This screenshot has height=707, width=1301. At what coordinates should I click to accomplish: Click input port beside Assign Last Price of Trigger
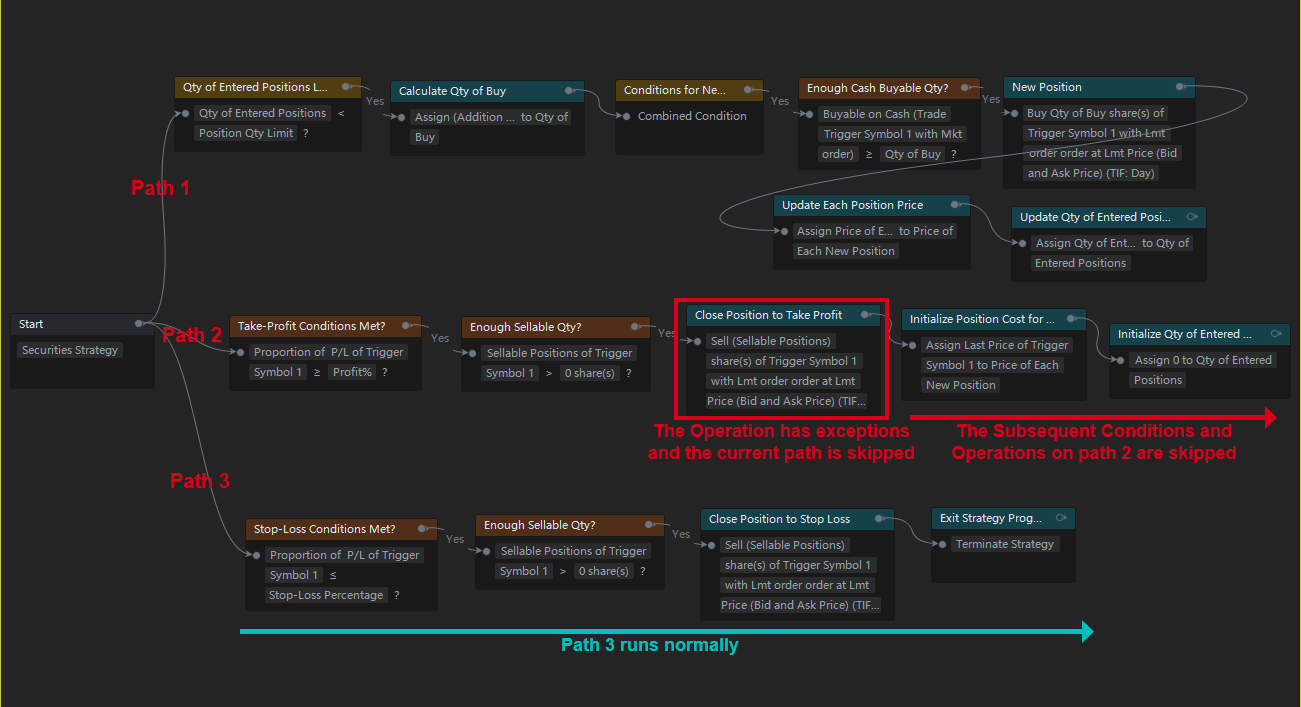point(911,345)
